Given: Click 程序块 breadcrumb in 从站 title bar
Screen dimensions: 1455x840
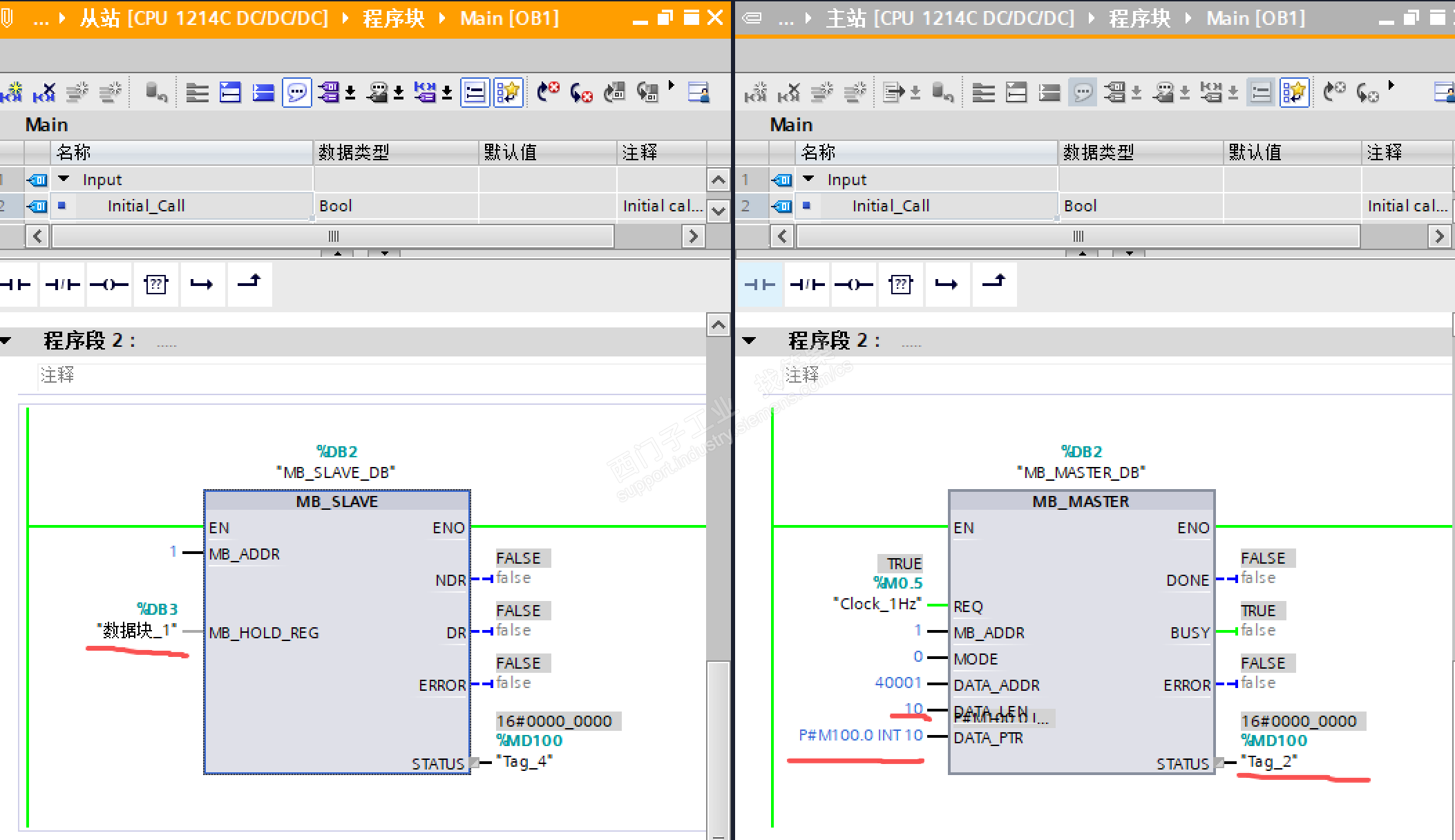Looking at the screenshot, I should (393, 18).
